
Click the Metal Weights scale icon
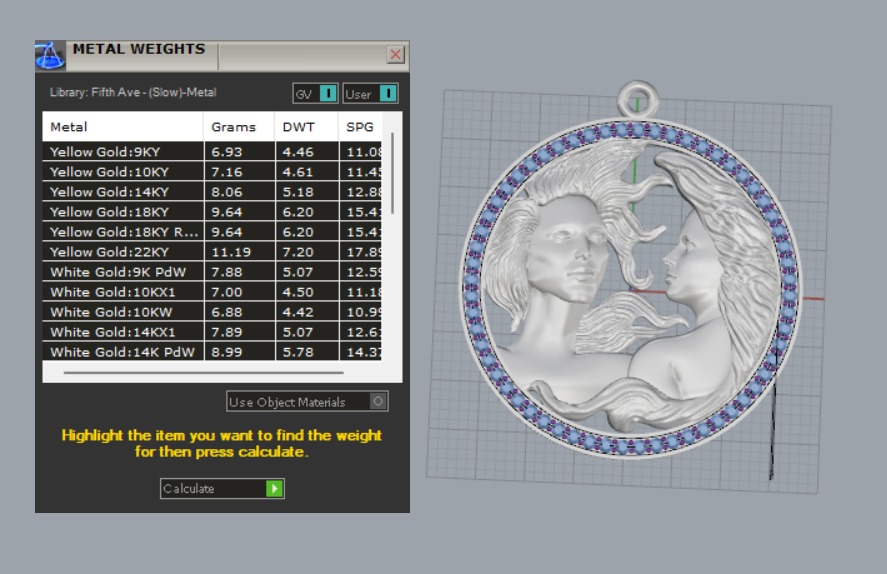click(50, 55)
